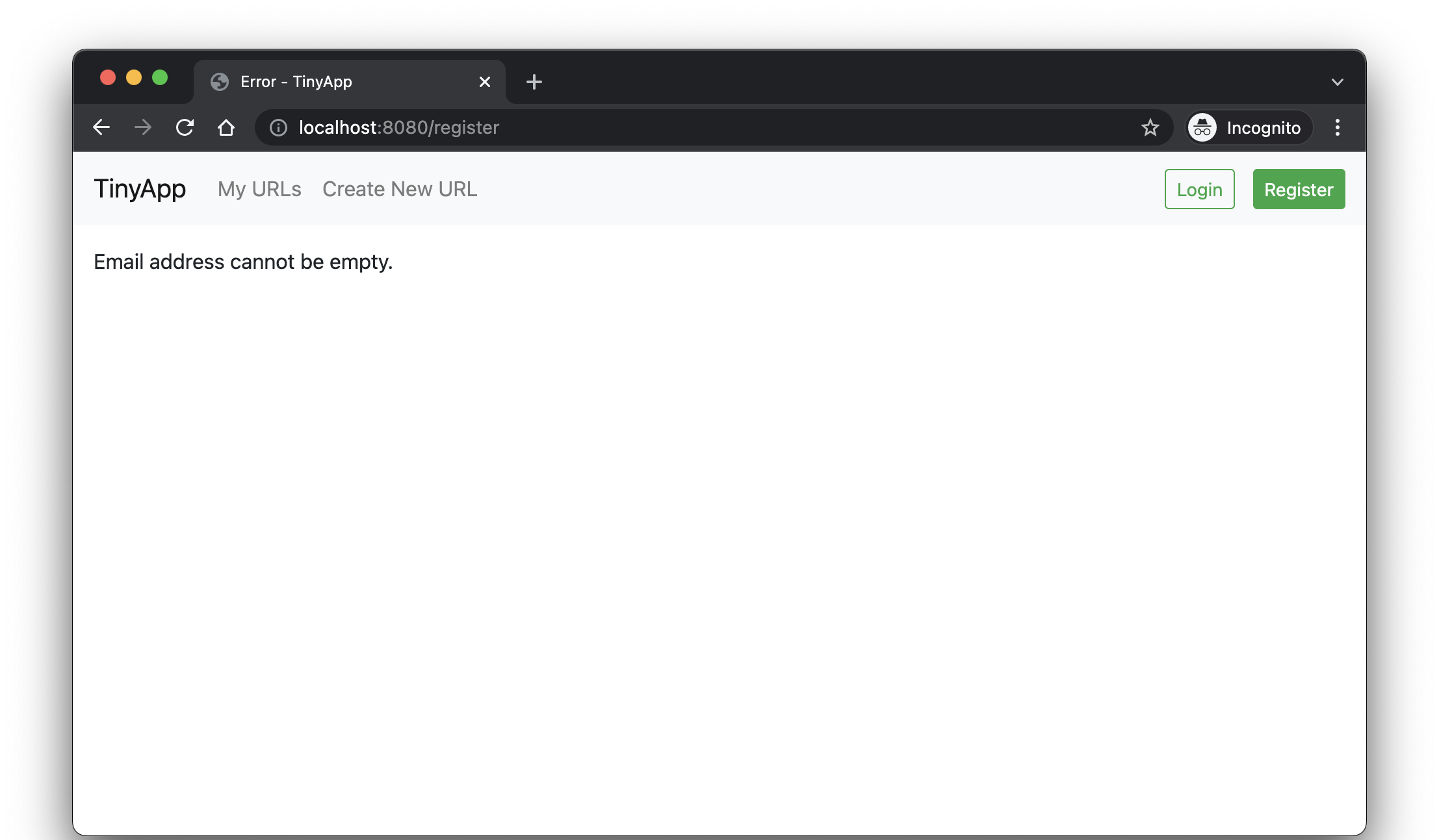Expand the tab search chevron
The width and height of the screenshot is (1439, 840).
[1337, 82]
